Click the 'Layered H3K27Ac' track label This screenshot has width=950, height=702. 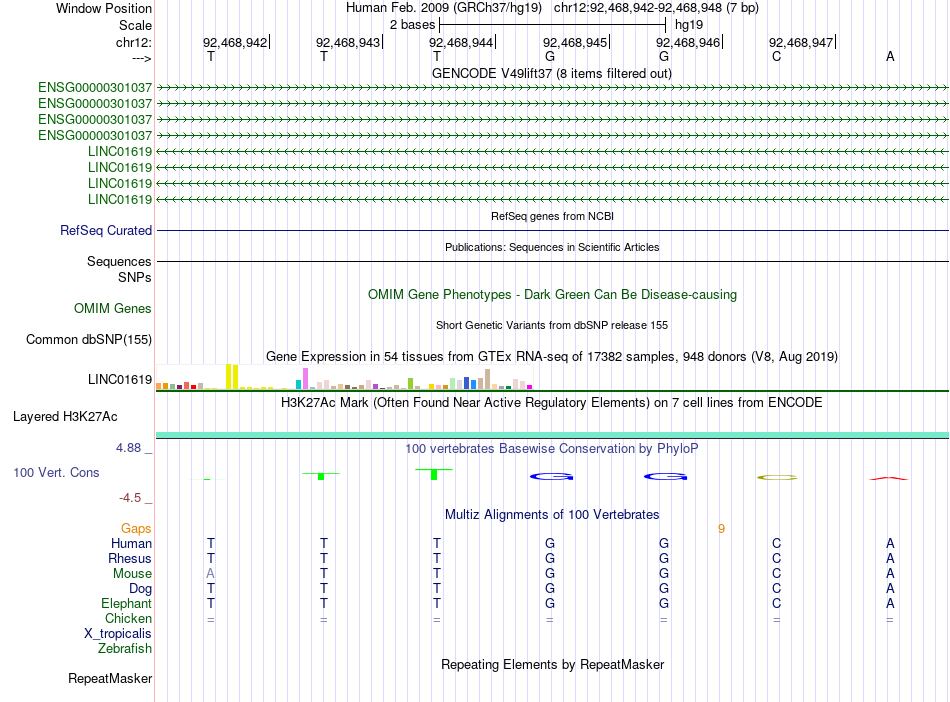[65, 416]
